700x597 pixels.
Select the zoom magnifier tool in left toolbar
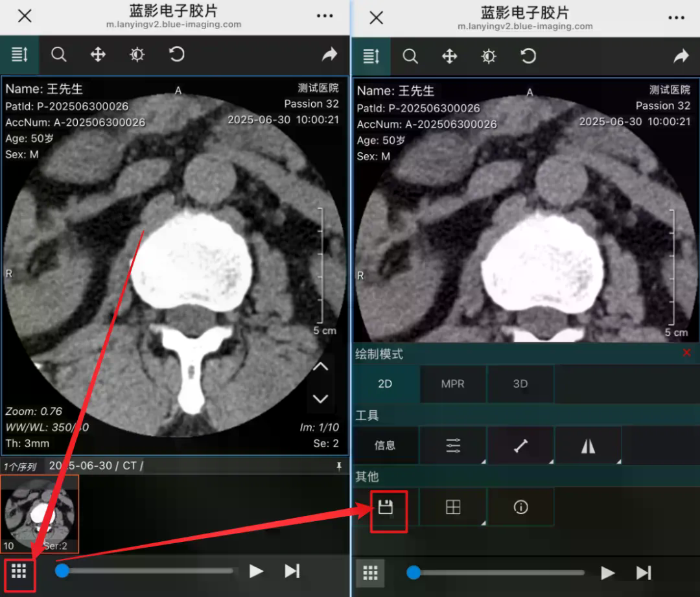59,55
